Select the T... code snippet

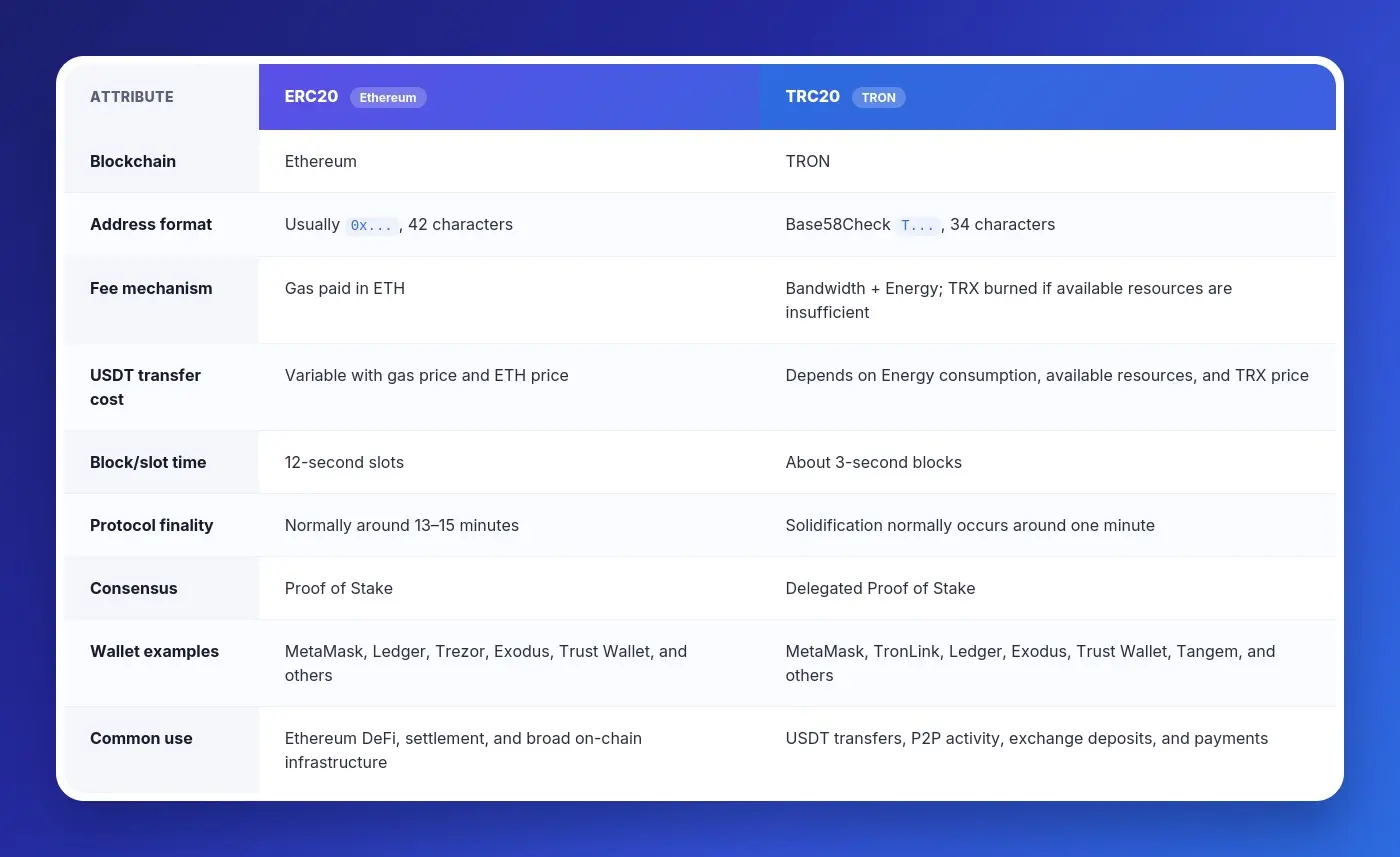[918, 225]
